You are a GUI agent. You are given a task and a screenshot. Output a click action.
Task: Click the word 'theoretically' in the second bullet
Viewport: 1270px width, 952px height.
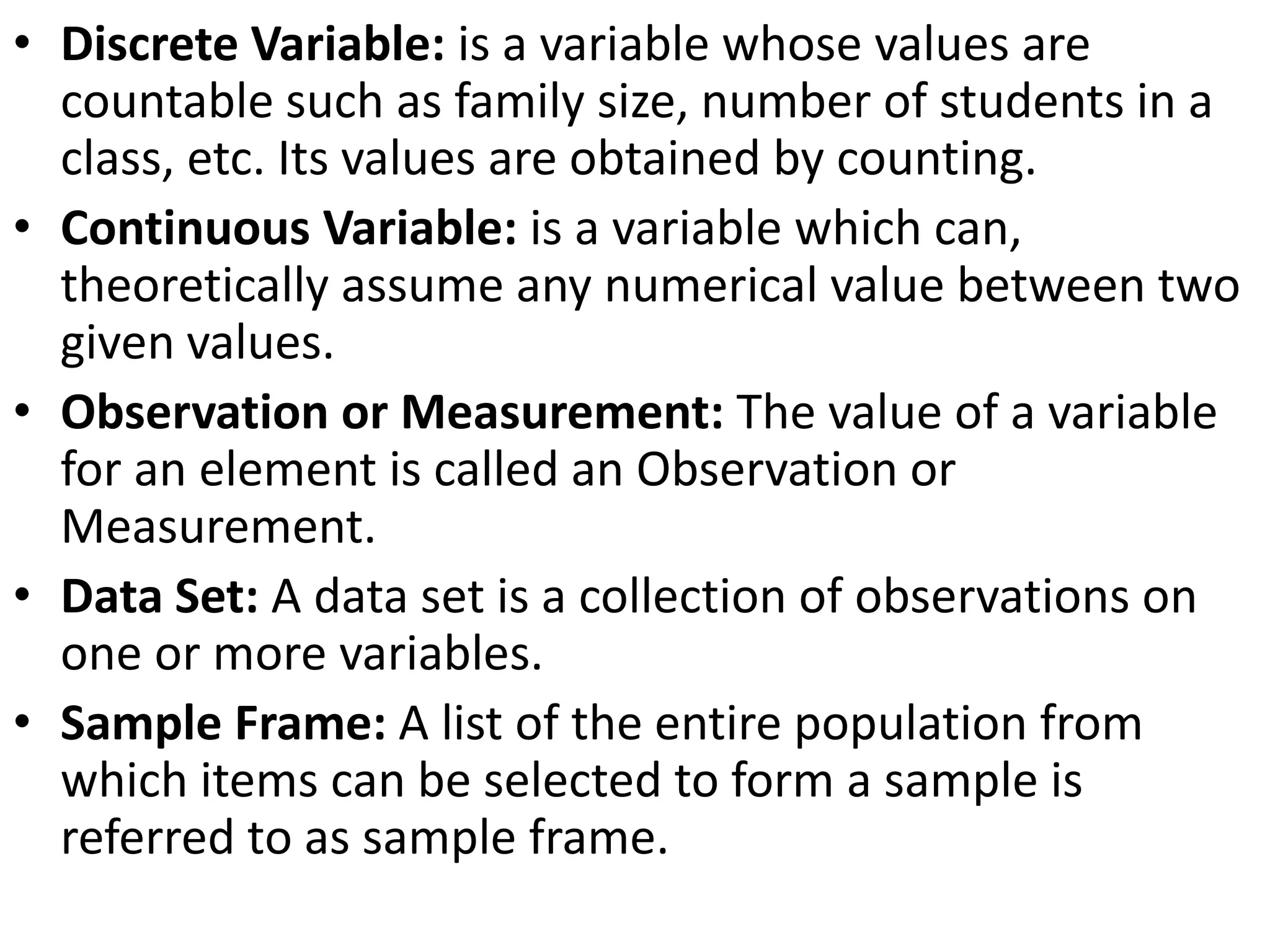tap(194, 286)
